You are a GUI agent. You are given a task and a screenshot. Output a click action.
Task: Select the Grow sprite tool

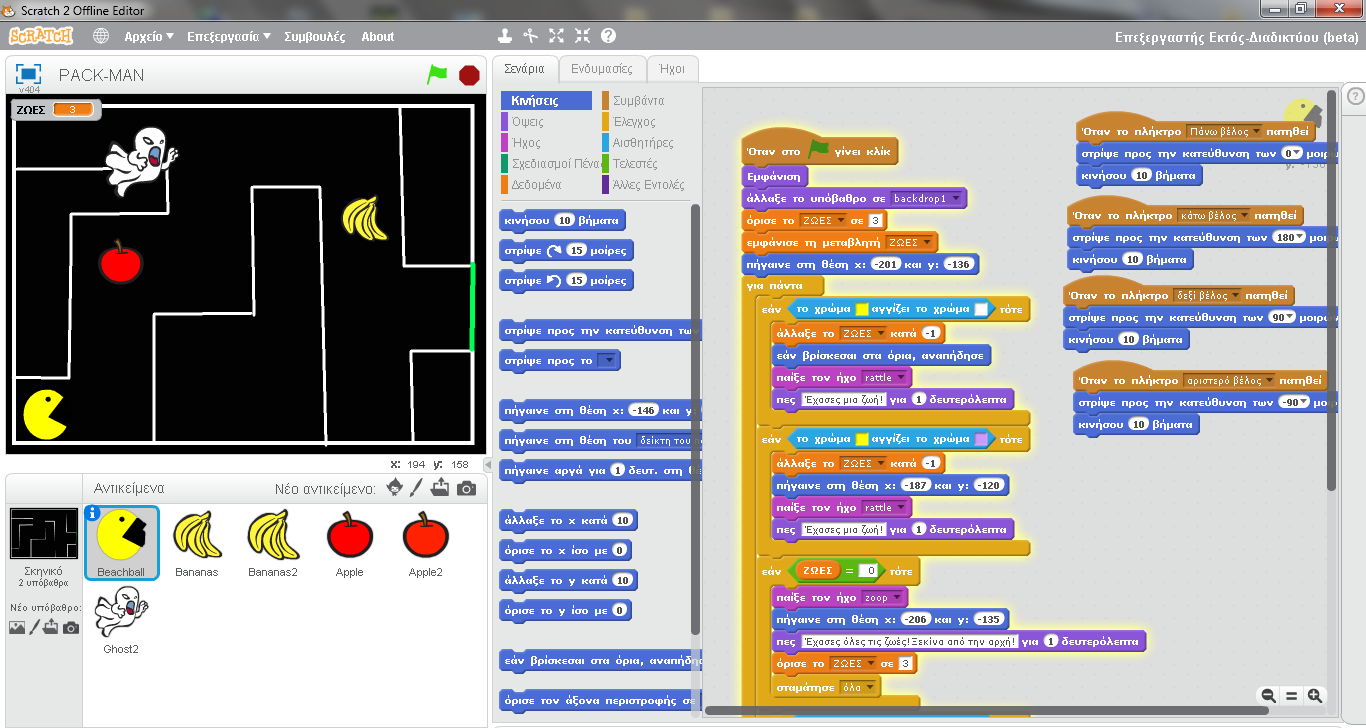[x=556, y=36]
